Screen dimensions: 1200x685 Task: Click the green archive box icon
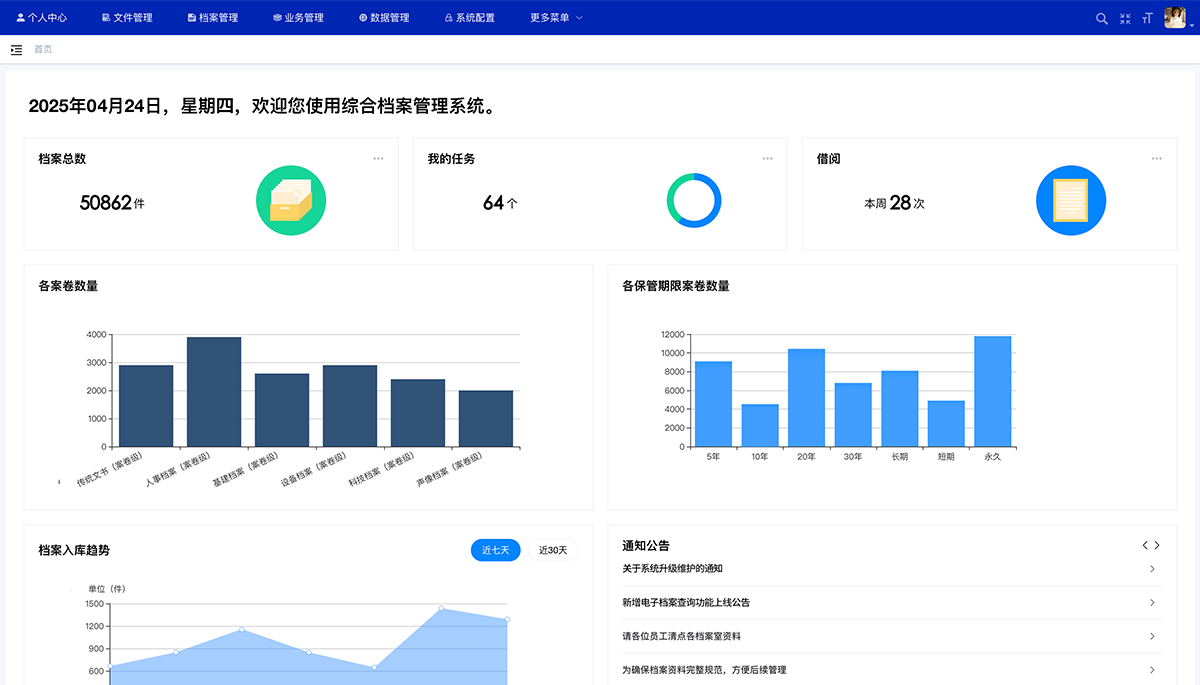(x=291, y=200)
